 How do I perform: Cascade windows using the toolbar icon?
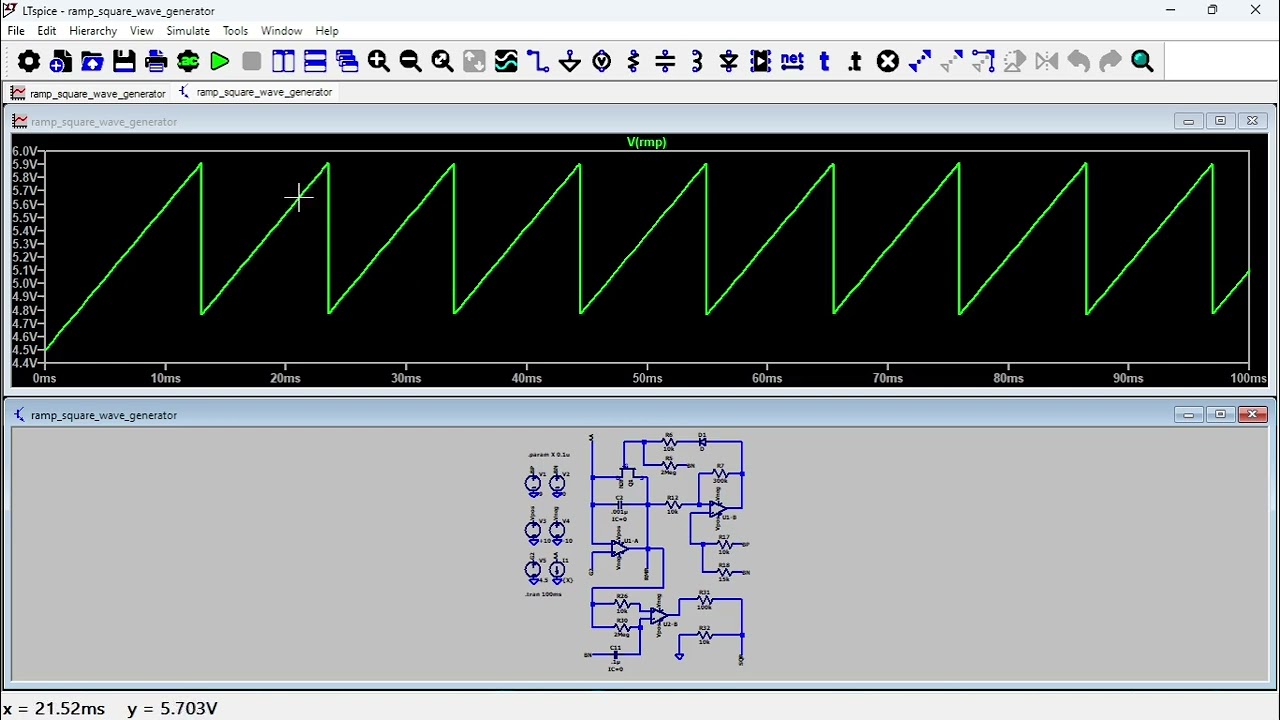tap(348, 62)
